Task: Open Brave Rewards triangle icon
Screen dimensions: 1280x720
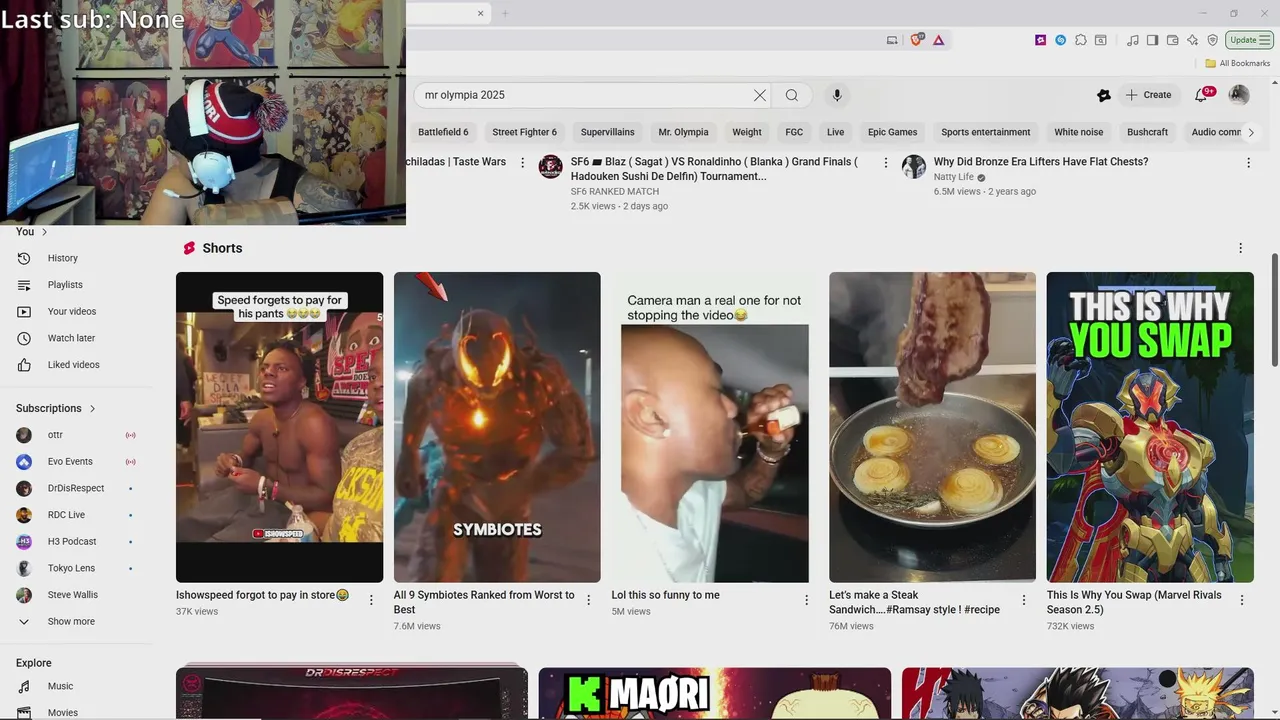Action: [x=938, y=40]
